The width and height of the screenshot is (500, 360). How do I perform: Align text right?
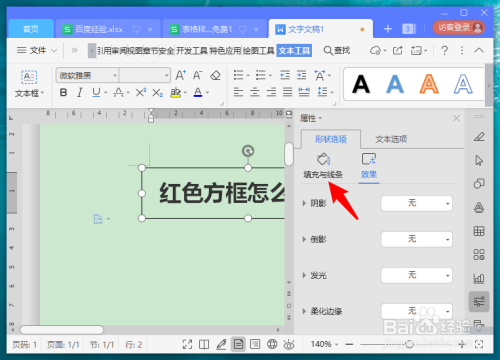click(x=271, y=92)
